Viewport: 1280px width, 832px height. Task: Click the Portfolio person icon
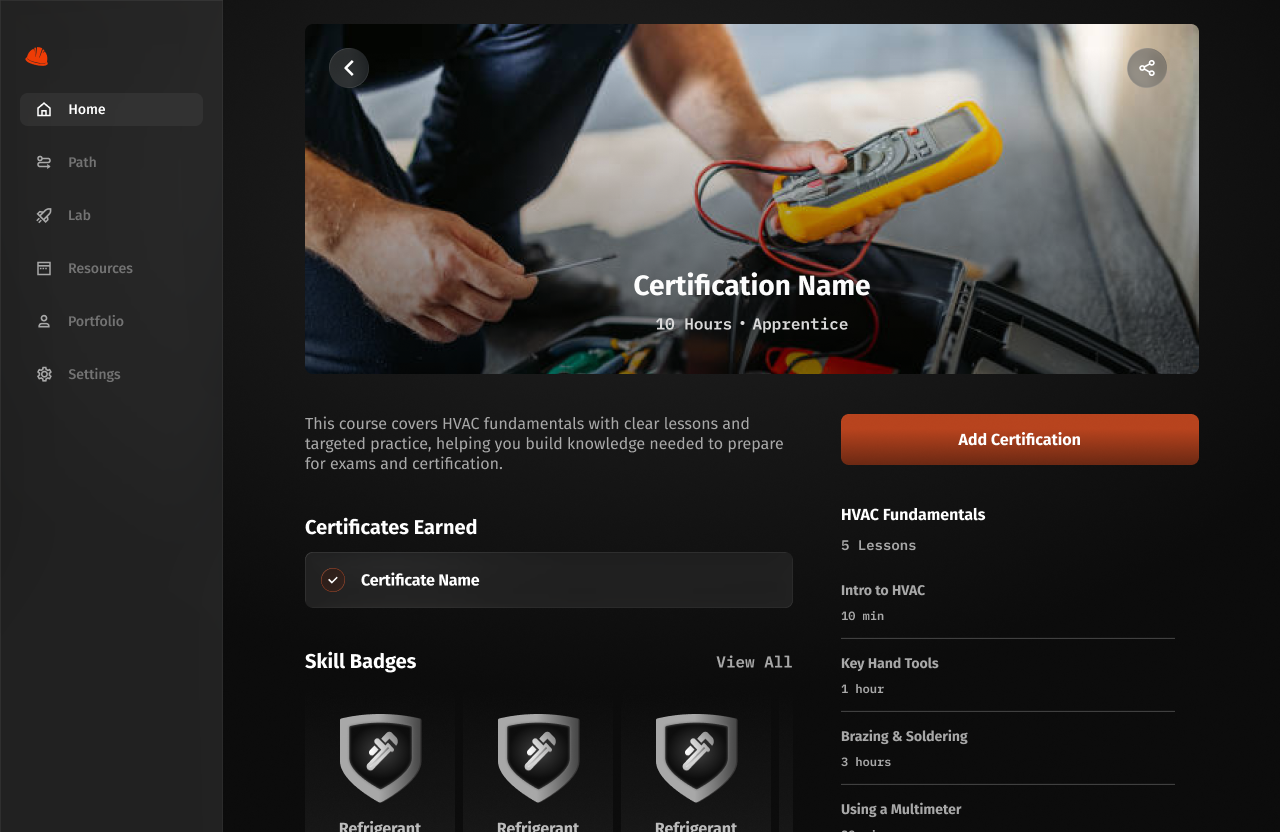pyautogui.click(x=44, y=321)
